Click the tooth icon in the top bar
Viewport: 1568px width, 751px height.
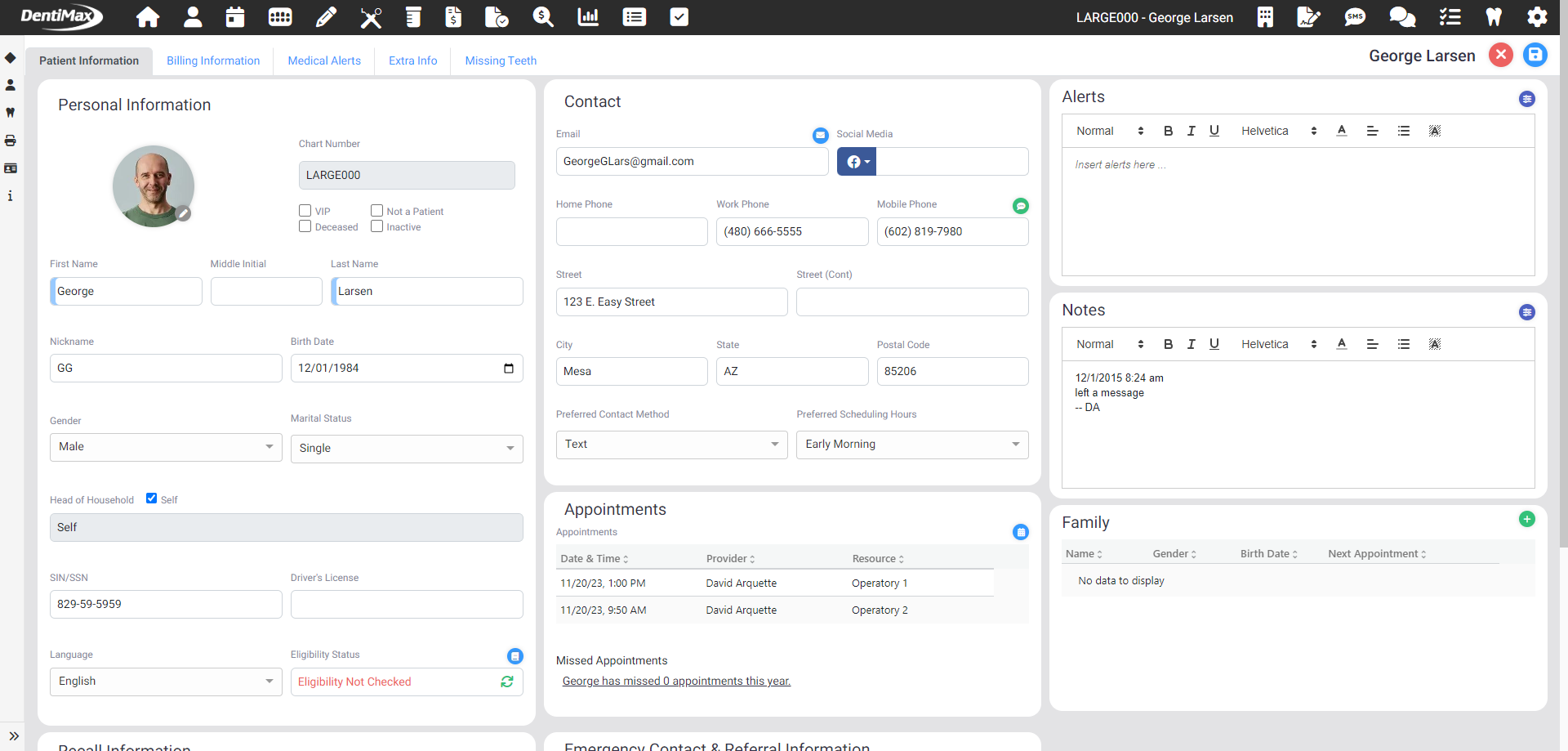point(1494,17)
